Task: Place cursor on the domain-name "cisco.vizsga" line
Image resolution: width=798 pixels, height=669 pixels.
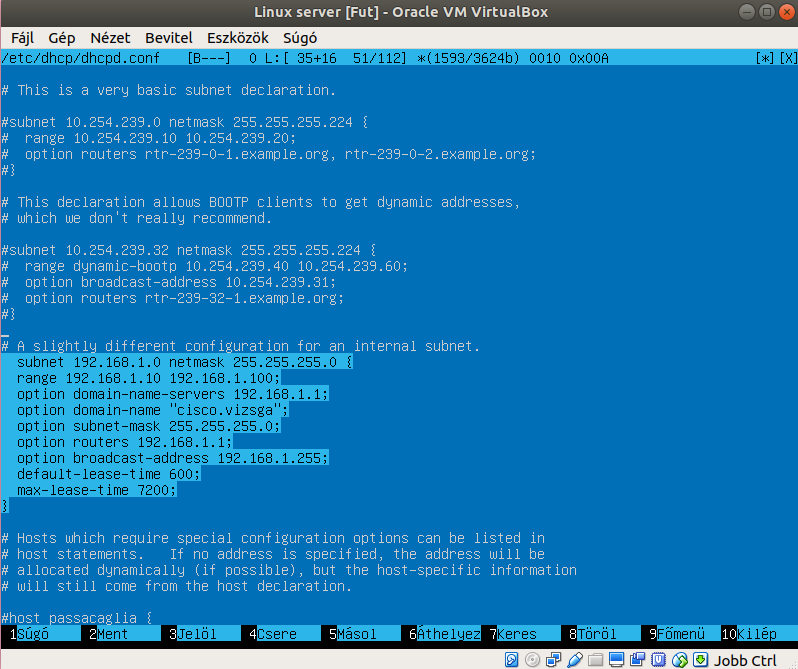Action: click(x=152, y=410)
